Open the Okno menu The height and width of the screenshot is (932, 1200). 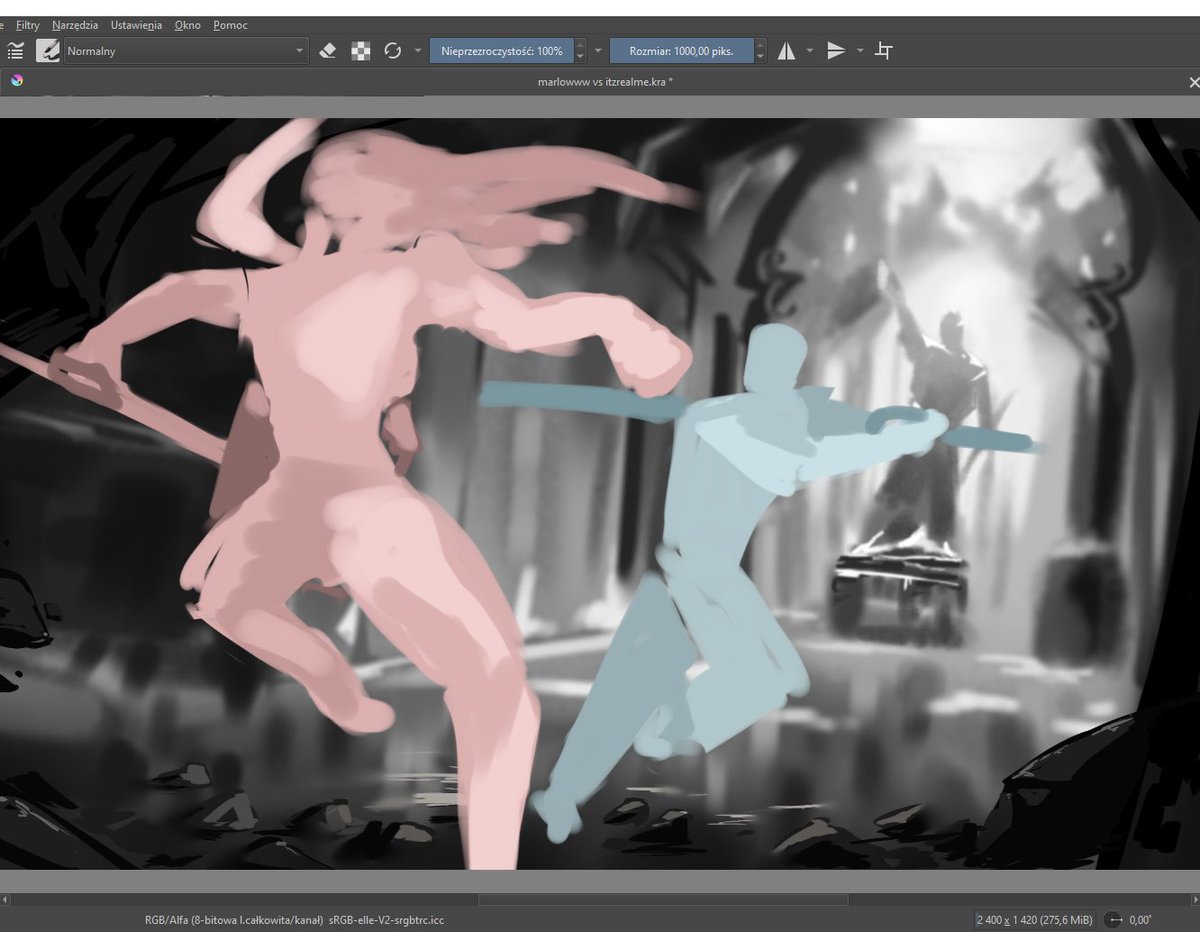187,25
